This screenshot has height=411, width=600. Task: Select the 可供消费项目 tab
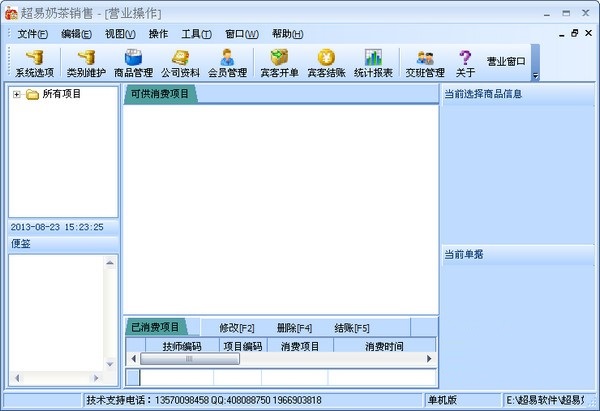tap(160, 94)
